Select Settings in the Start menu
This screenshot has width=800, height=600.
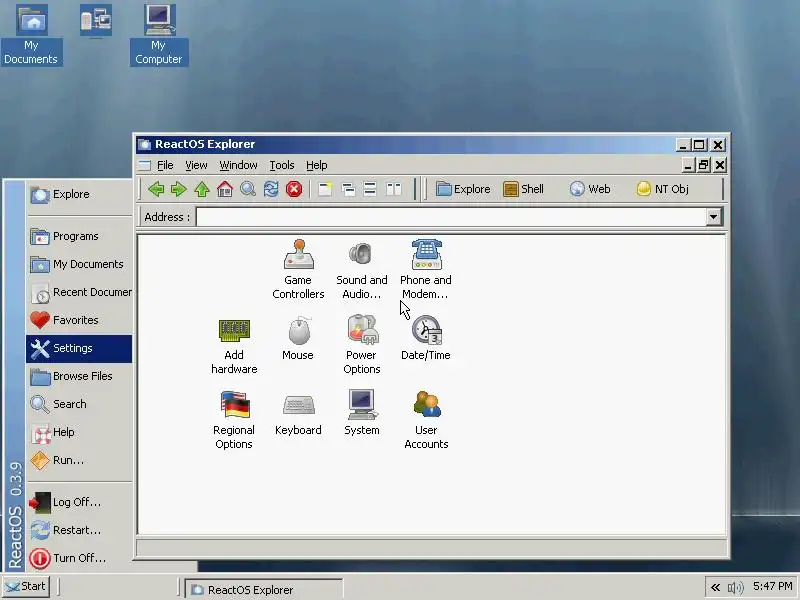[79, 348]
